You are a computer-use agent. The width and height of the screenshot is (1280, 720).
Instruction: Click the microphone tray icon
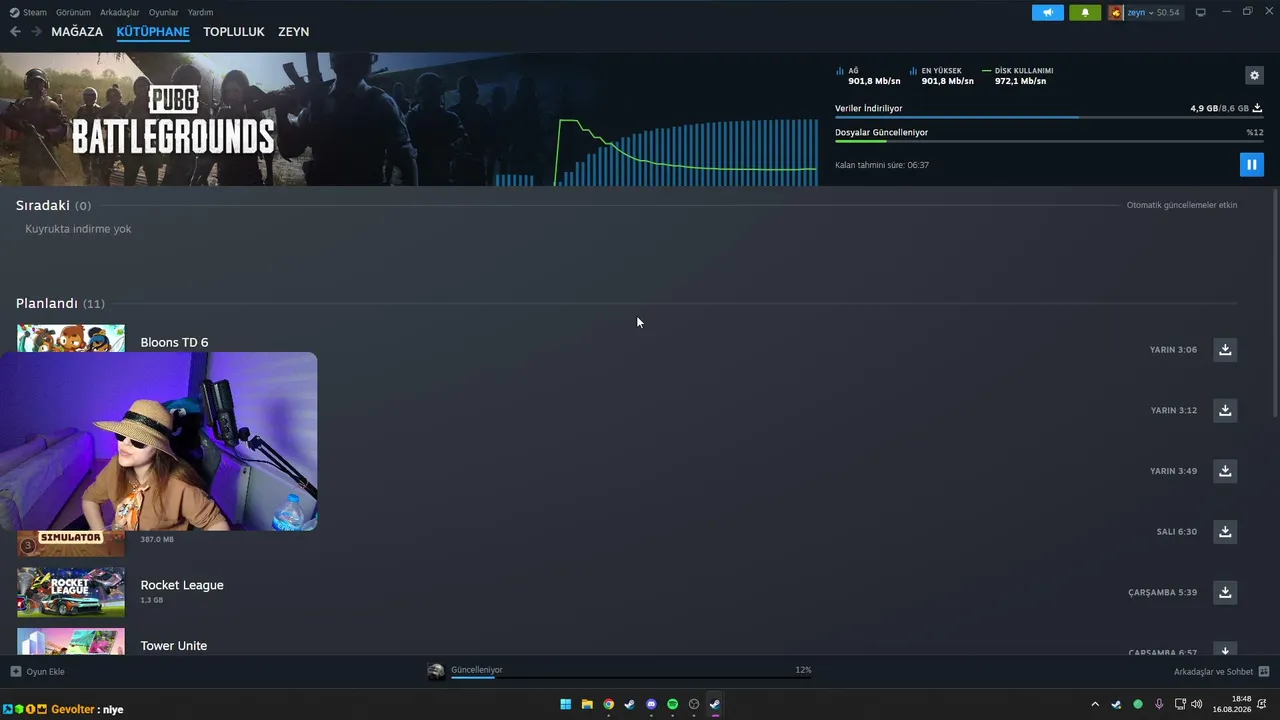(1159, 705)
